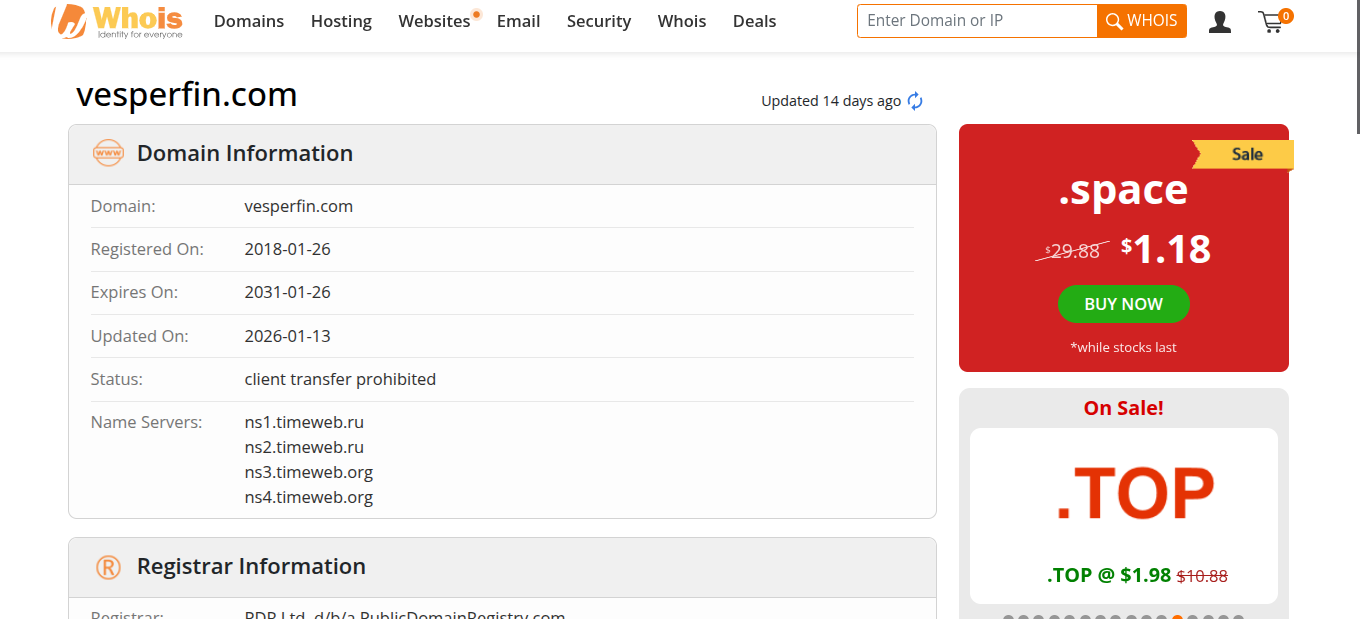
Task: Select the expiry date 2031-01-26
Action: point(288,292)
